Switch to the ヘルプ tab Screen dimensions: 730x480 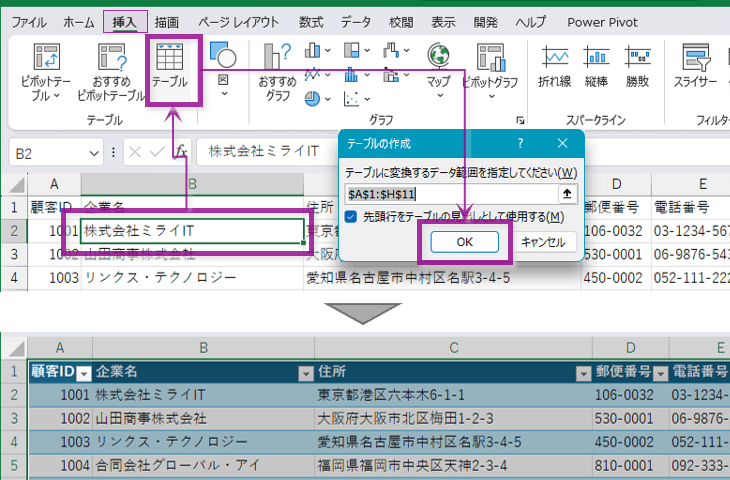531,22
